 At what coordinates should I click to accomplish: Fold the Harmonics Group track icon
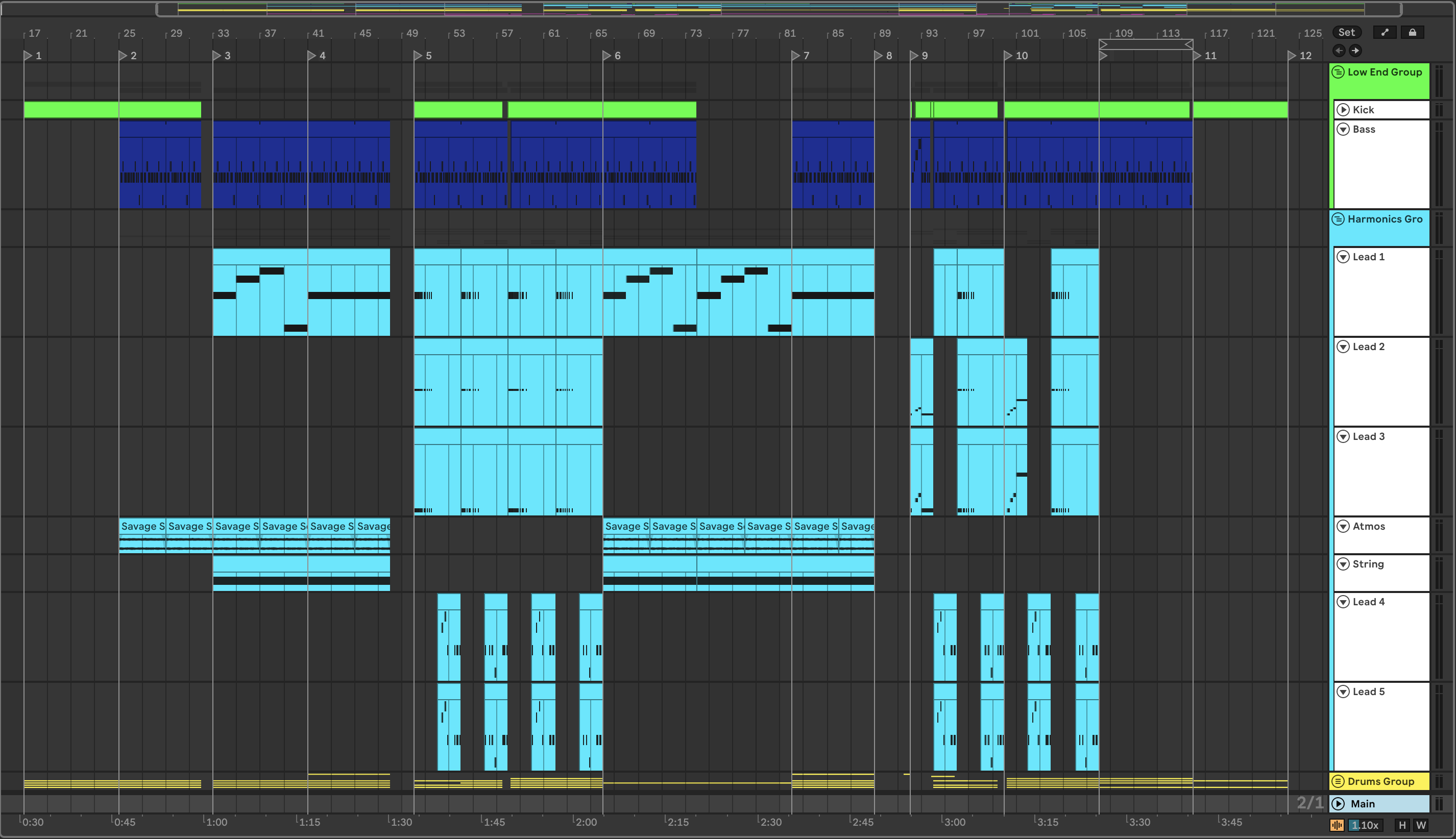point(1339,219)
